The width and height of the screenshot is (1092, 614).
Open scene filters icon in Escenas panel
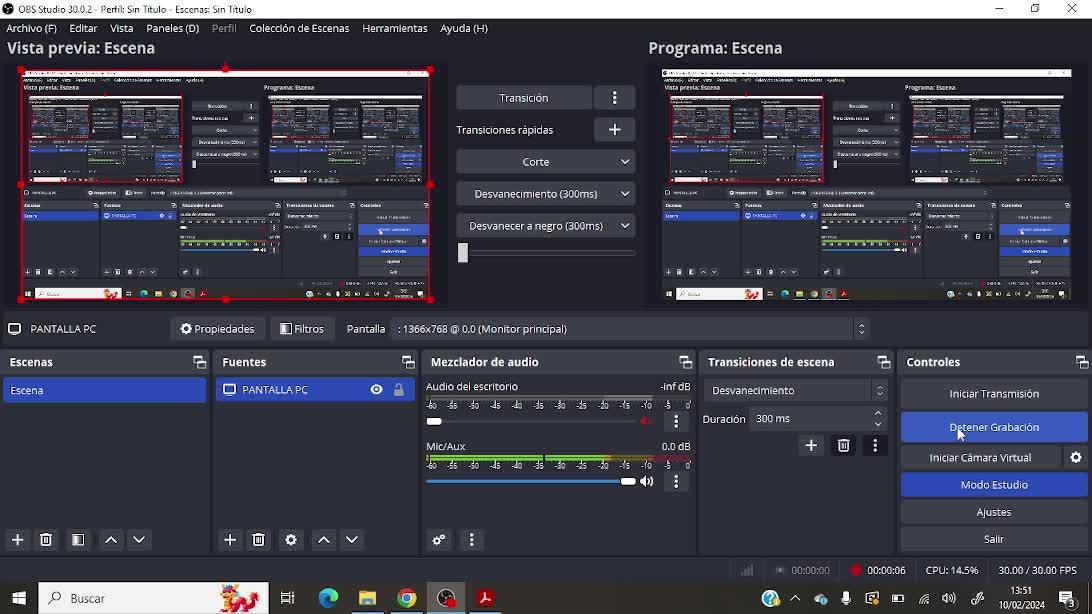pyautogui.click(x=78, y=540)
